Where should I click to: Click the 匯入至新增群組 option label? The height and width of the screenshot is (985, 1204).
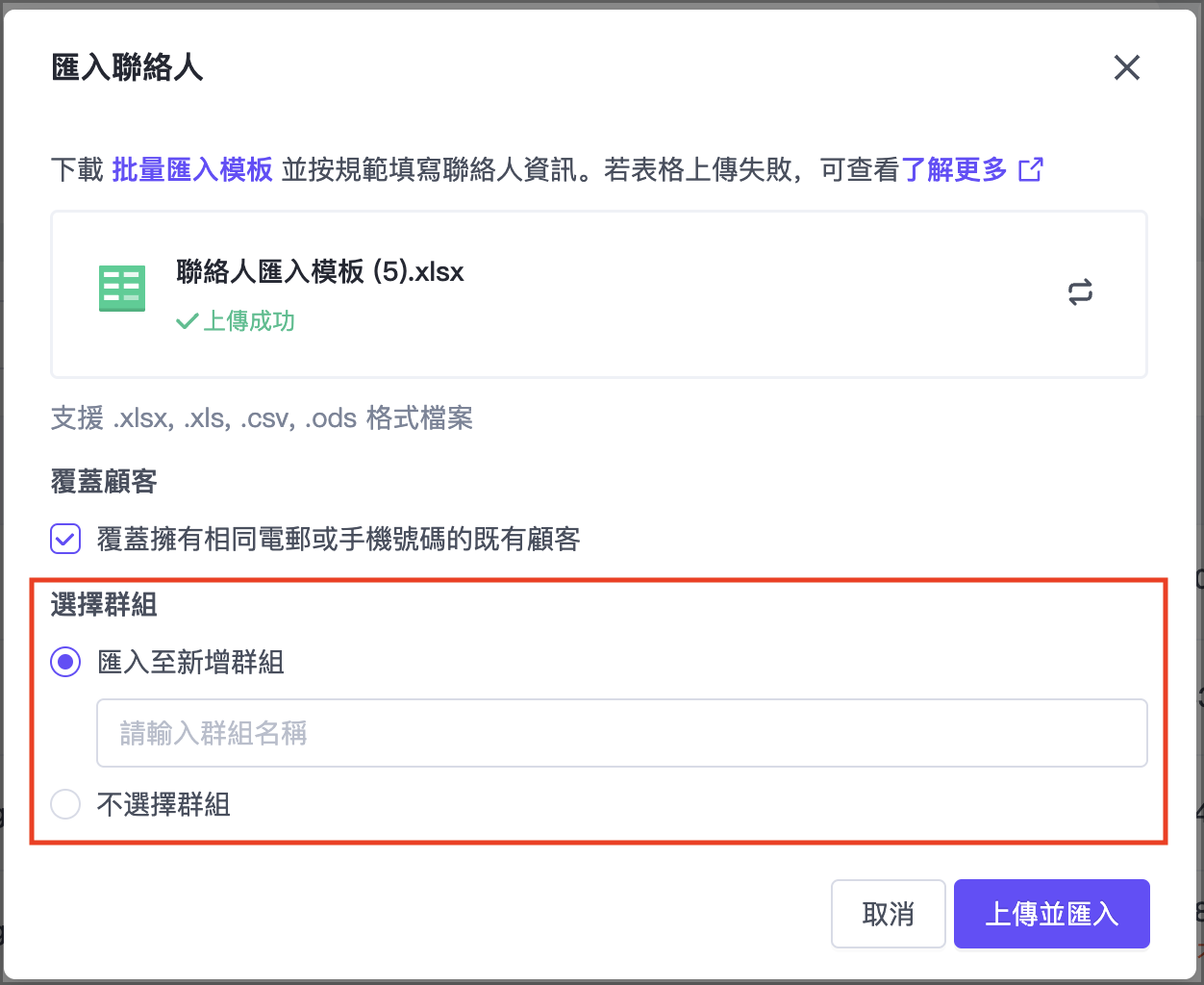[x=190, y=662]
